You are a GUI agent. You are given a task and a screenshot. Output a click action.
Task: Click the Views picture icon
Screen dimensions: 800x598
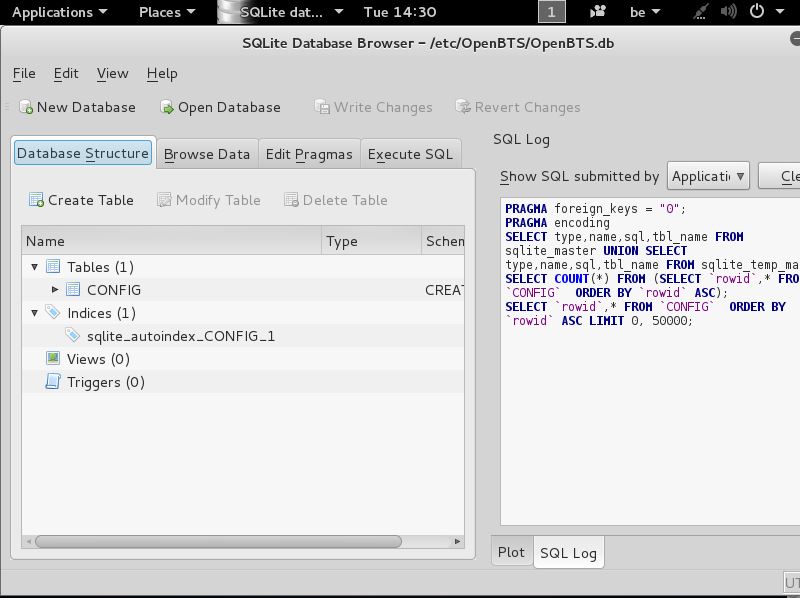click(53, 358)
